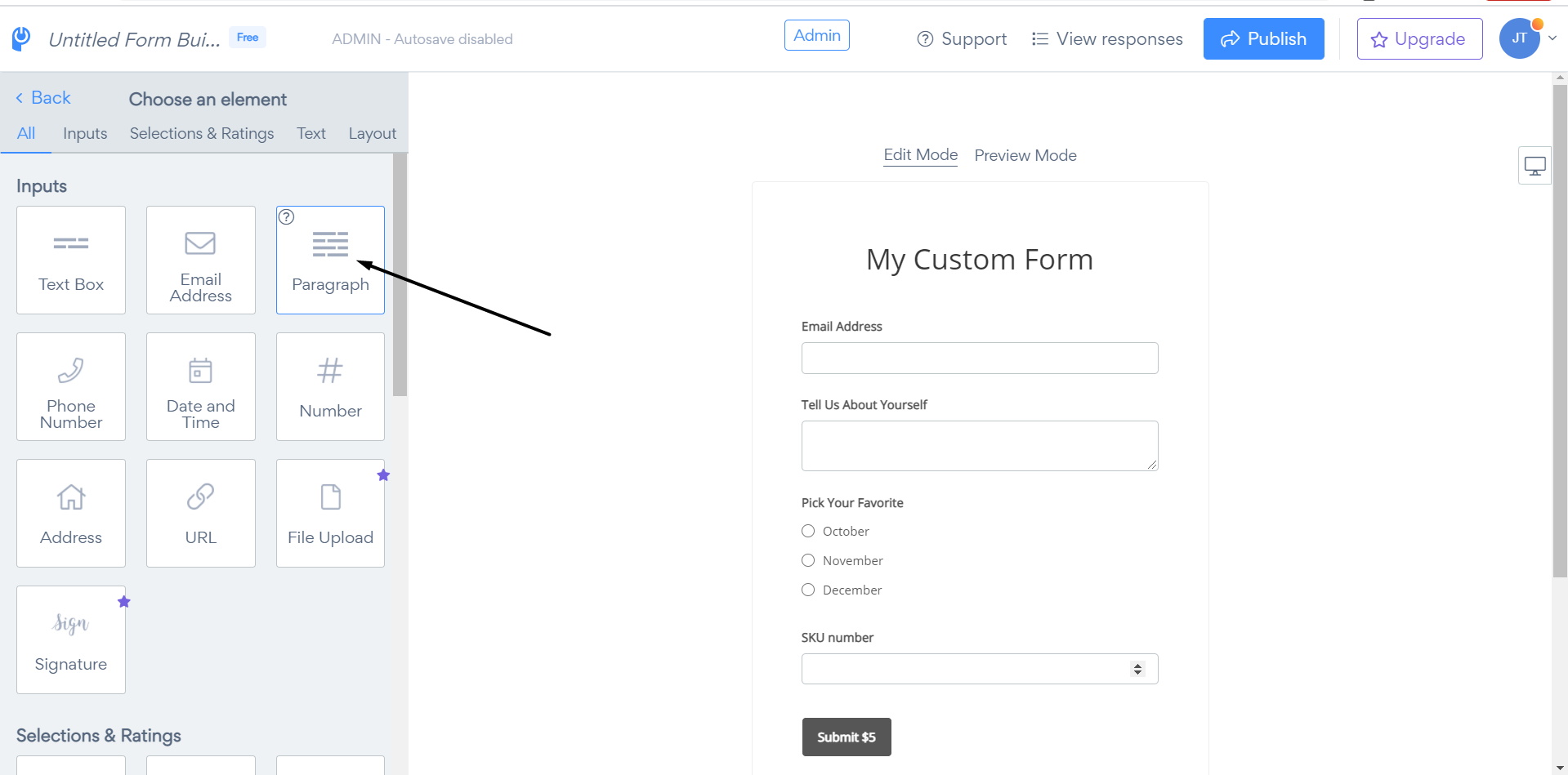Click the main page vertical scrollbar
This screenshot has width=1568, height=775.
1560,331
